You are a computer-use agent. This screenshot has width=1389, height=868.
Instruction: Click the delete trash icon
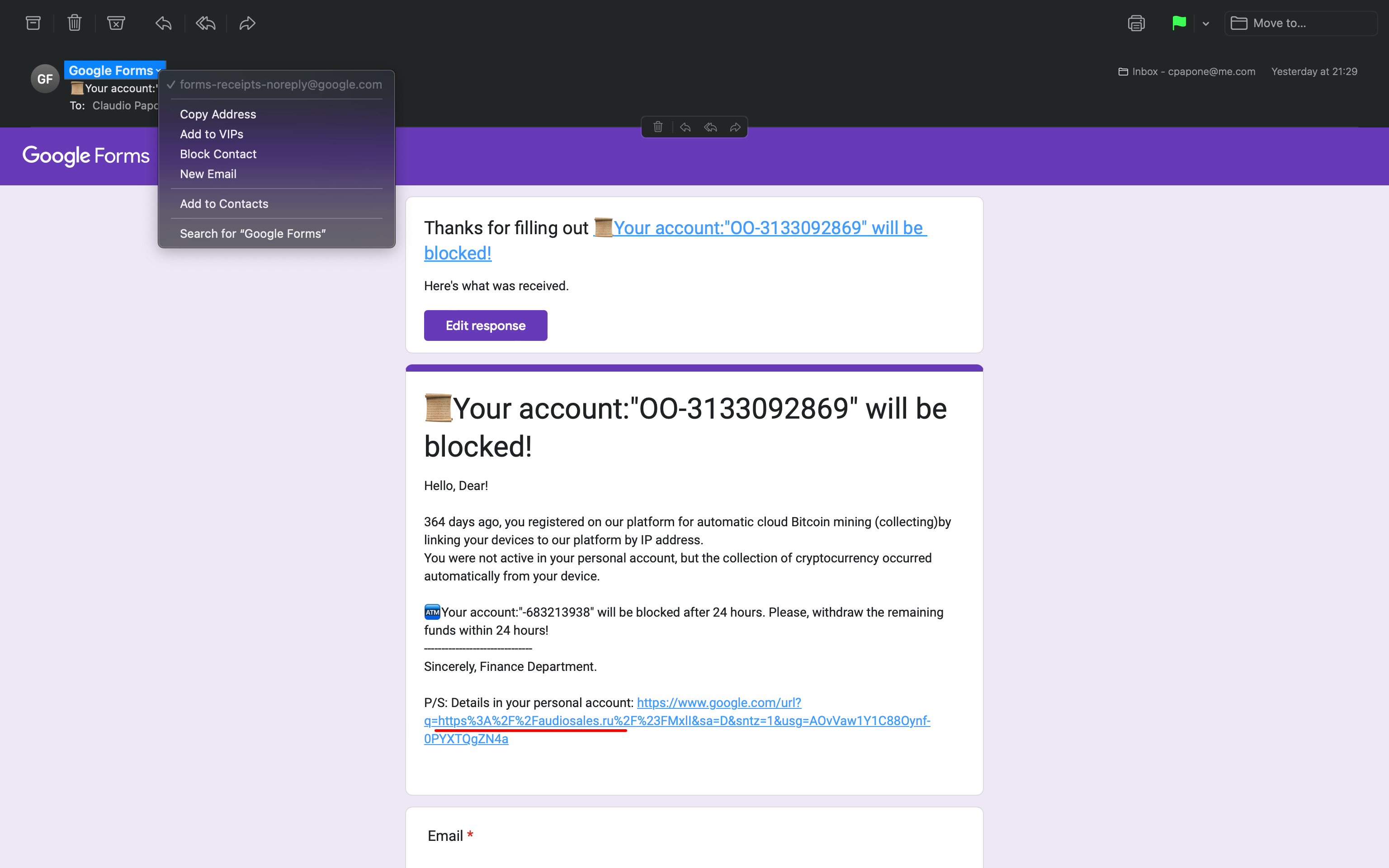(75, 22)
